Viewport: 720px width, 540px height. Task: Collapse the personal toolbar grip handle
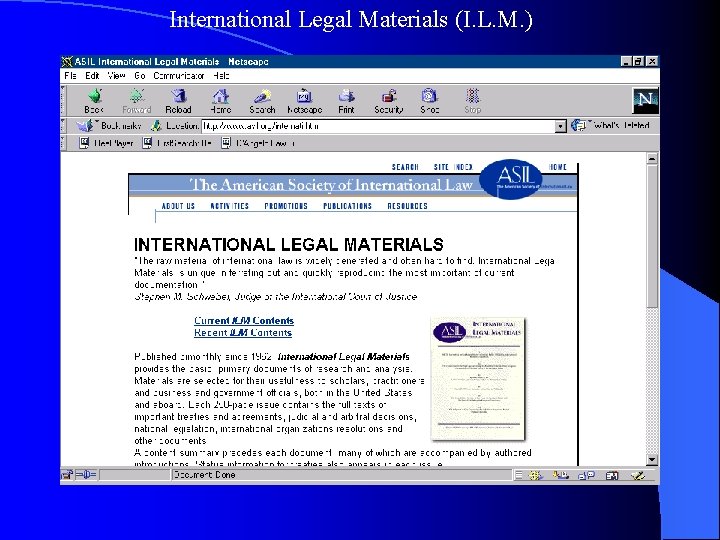point(63,143)
